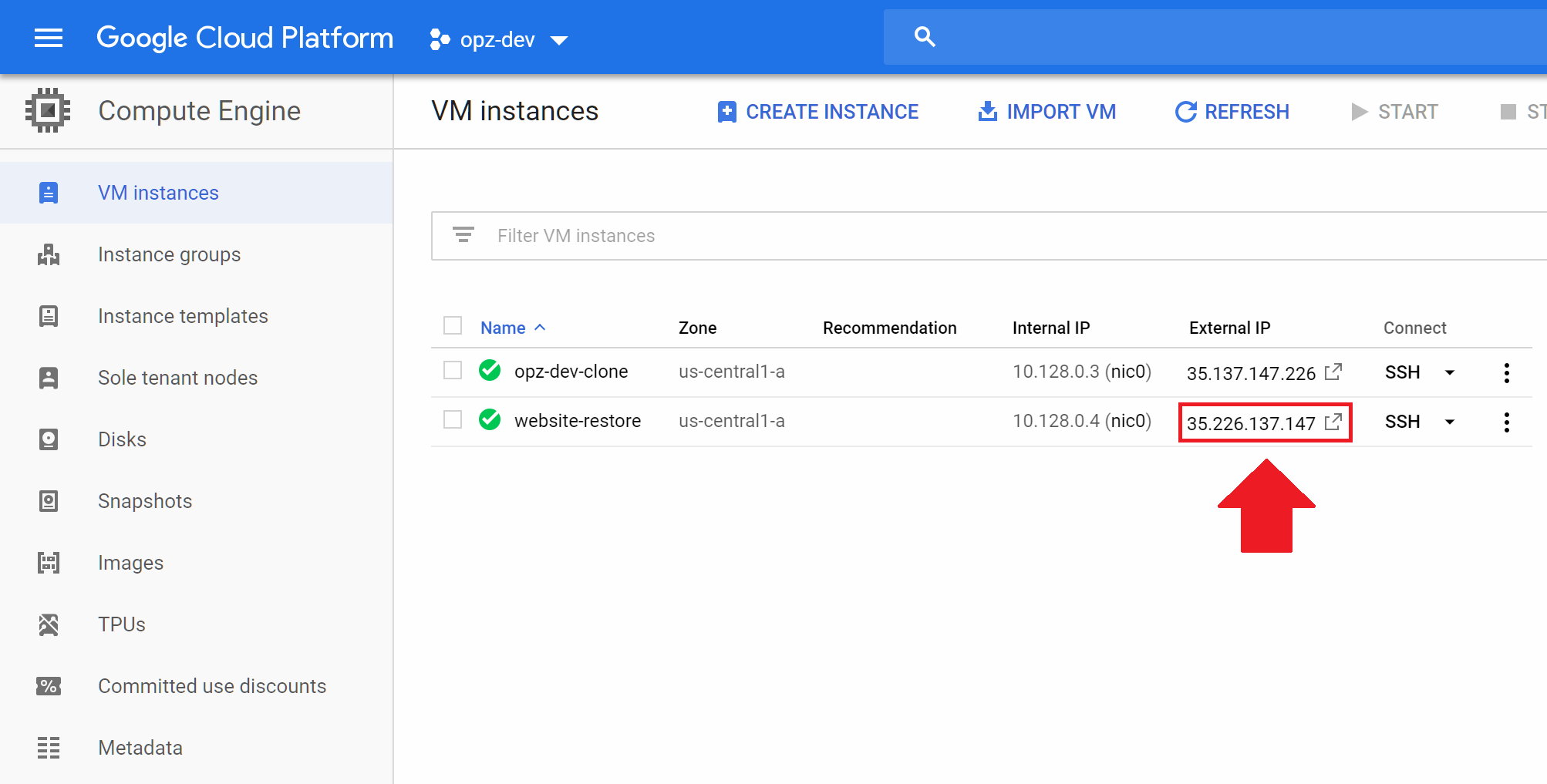Click the Instance groups sidebar icon
1547x784 pixels.
click(49, 254)
